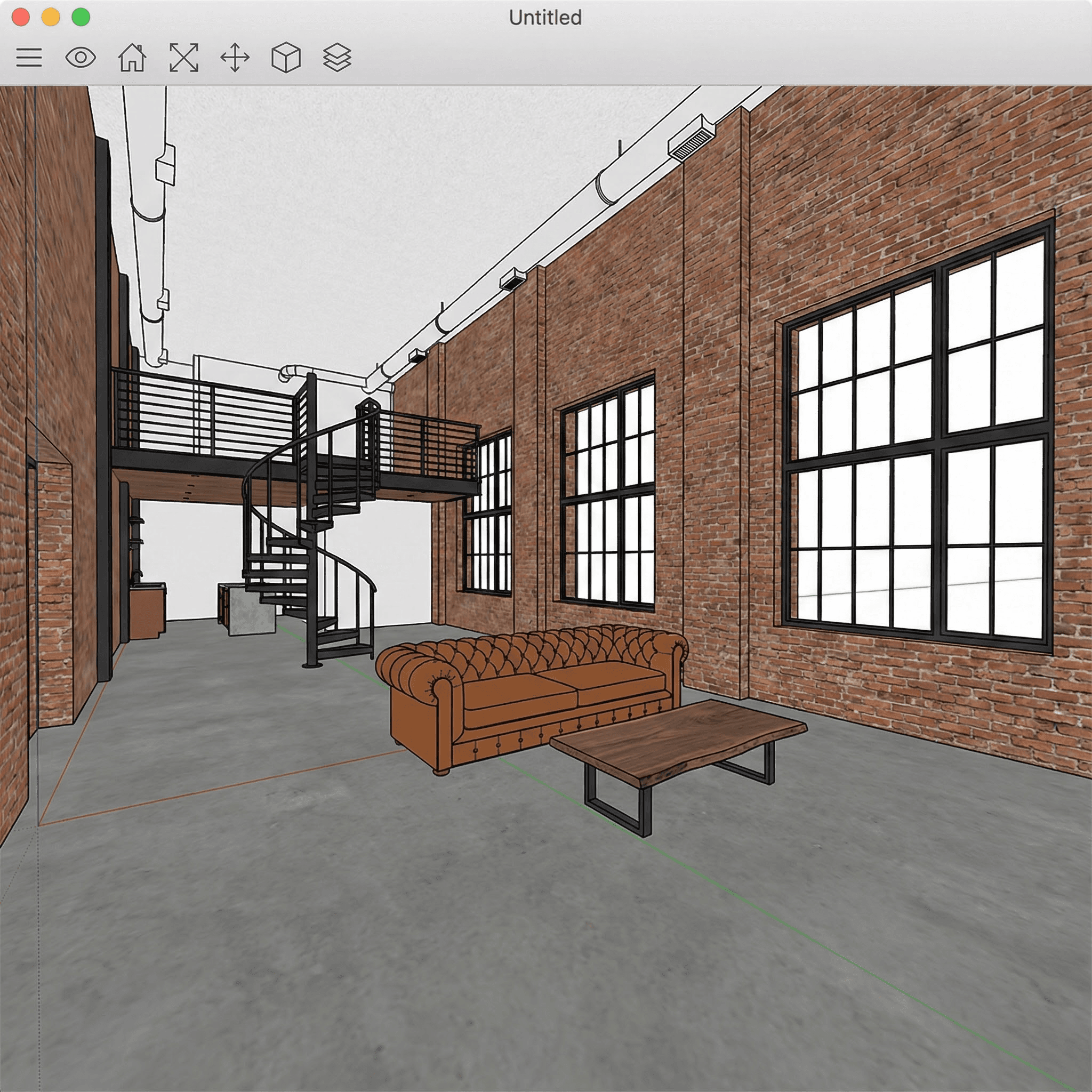The width and height of the screenshot is (1092, 1092).
Task: Minimize the window with yellow button
Action: (x=51, y=18)
